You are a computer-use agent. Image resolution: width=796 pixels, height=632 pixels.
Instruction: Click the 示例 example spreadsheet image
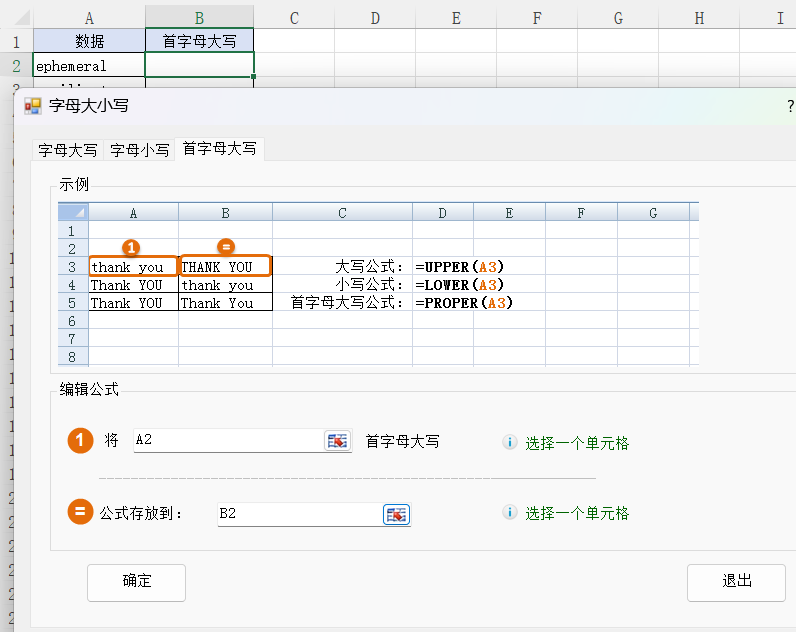tap(378, 284)
